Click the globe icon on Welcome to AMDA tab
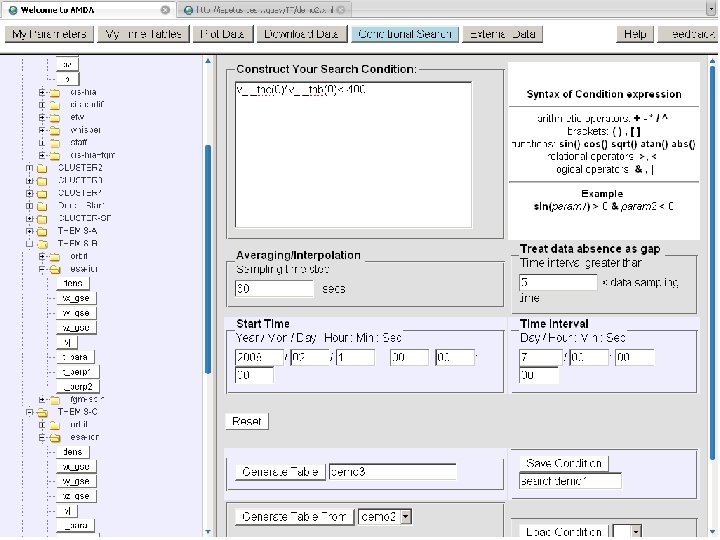The width and height of the screenshot is (720, 540). tap(13, 10)
